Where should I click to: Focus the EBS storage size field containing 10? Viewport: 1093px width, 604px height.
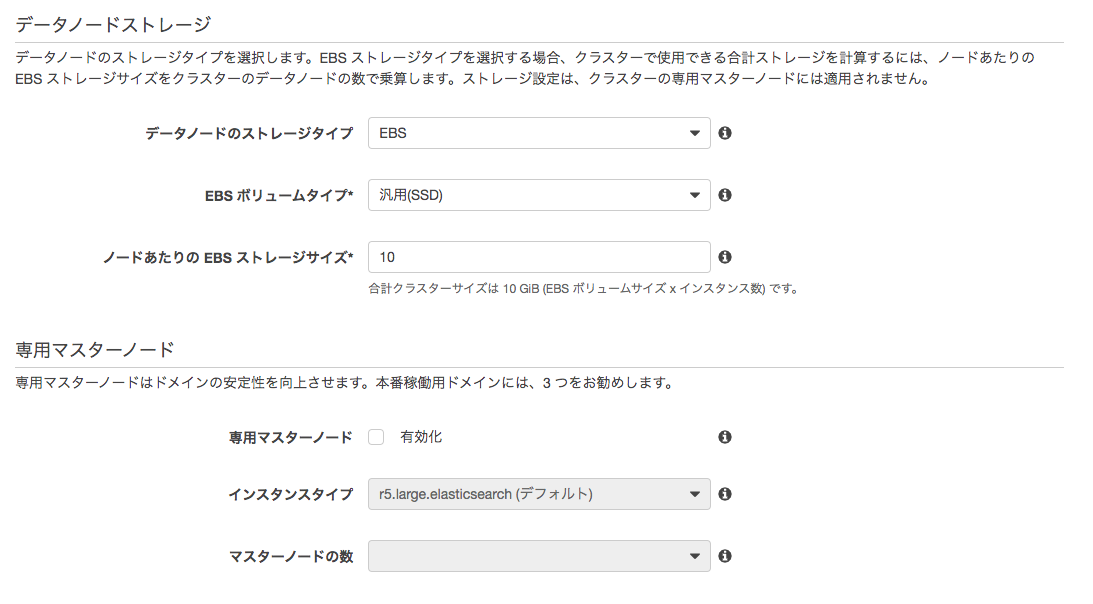pyautogui.click(x=539, y=257)
